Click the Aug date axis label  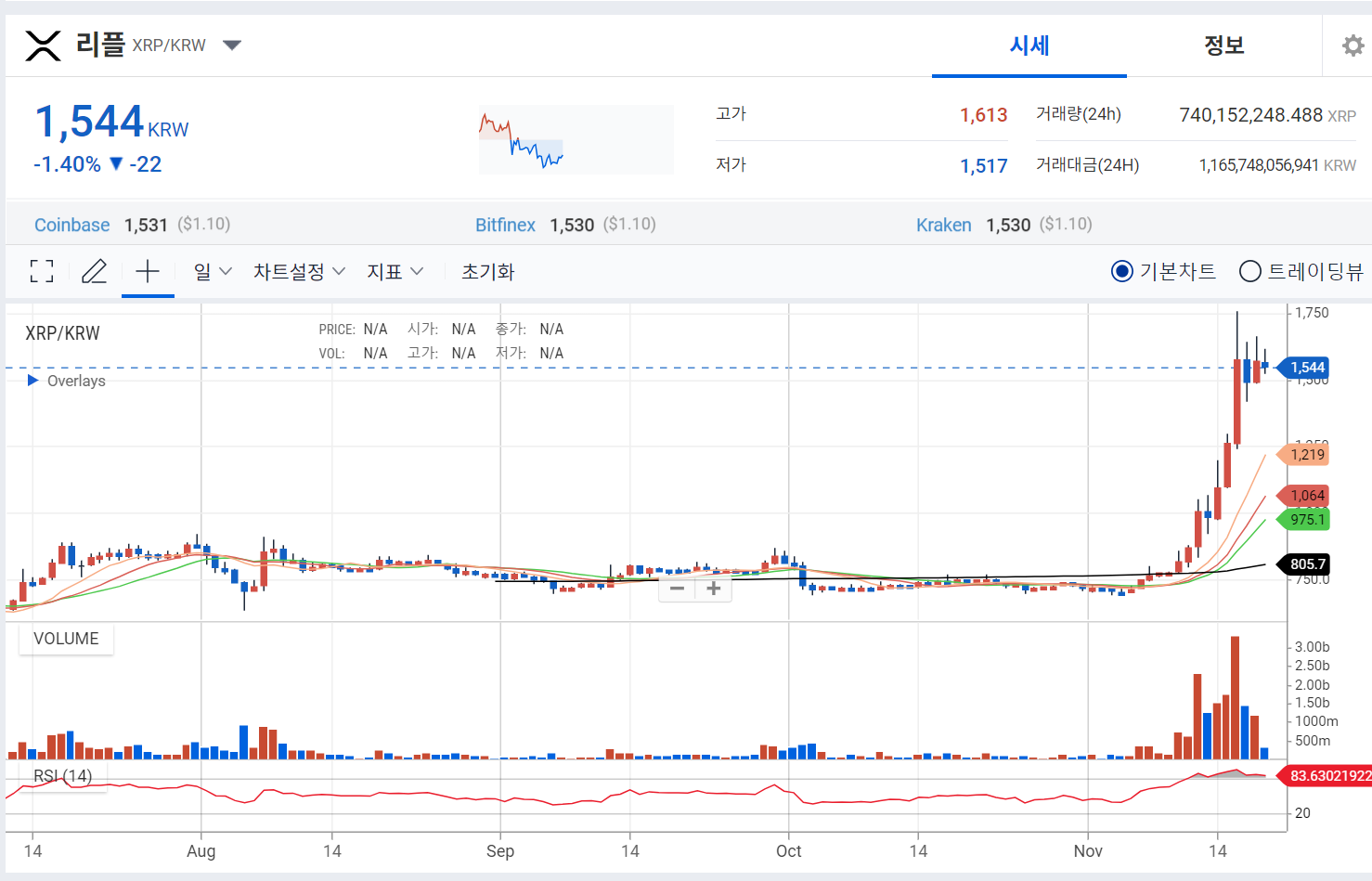(x=201, y=851)
